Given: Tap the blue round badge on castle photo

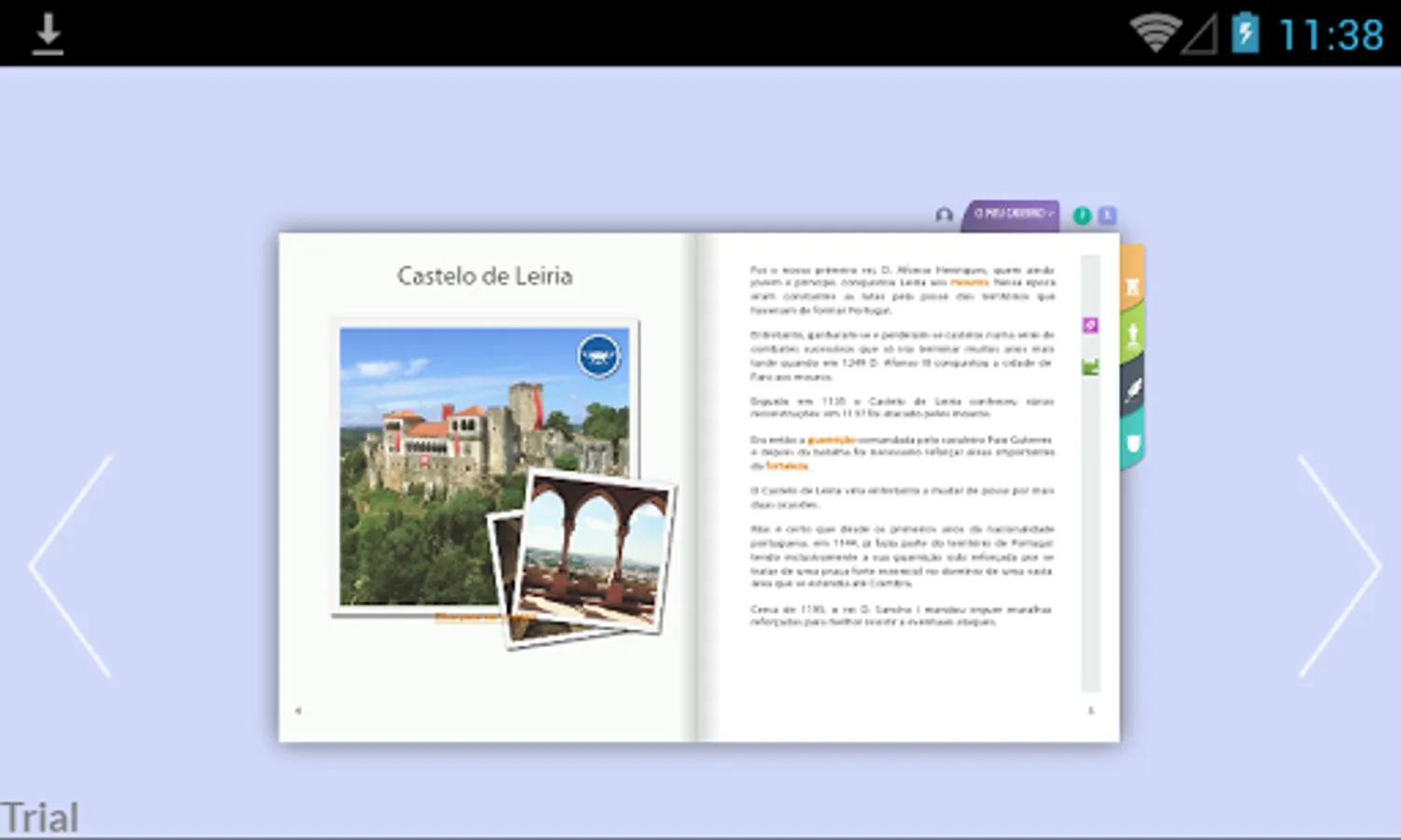Looking at the screenshot, I should point(598,356).
